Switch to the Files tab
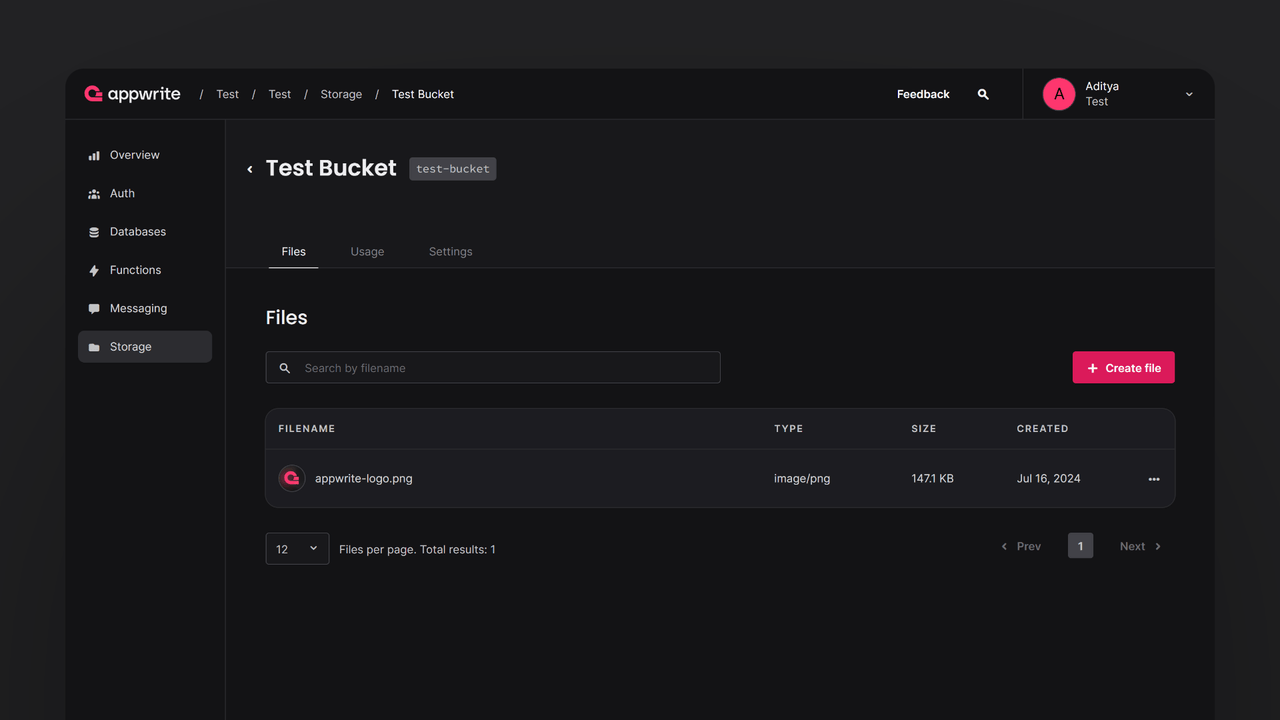This screenshot has width=1280, height=720. [x=293, y=252]
